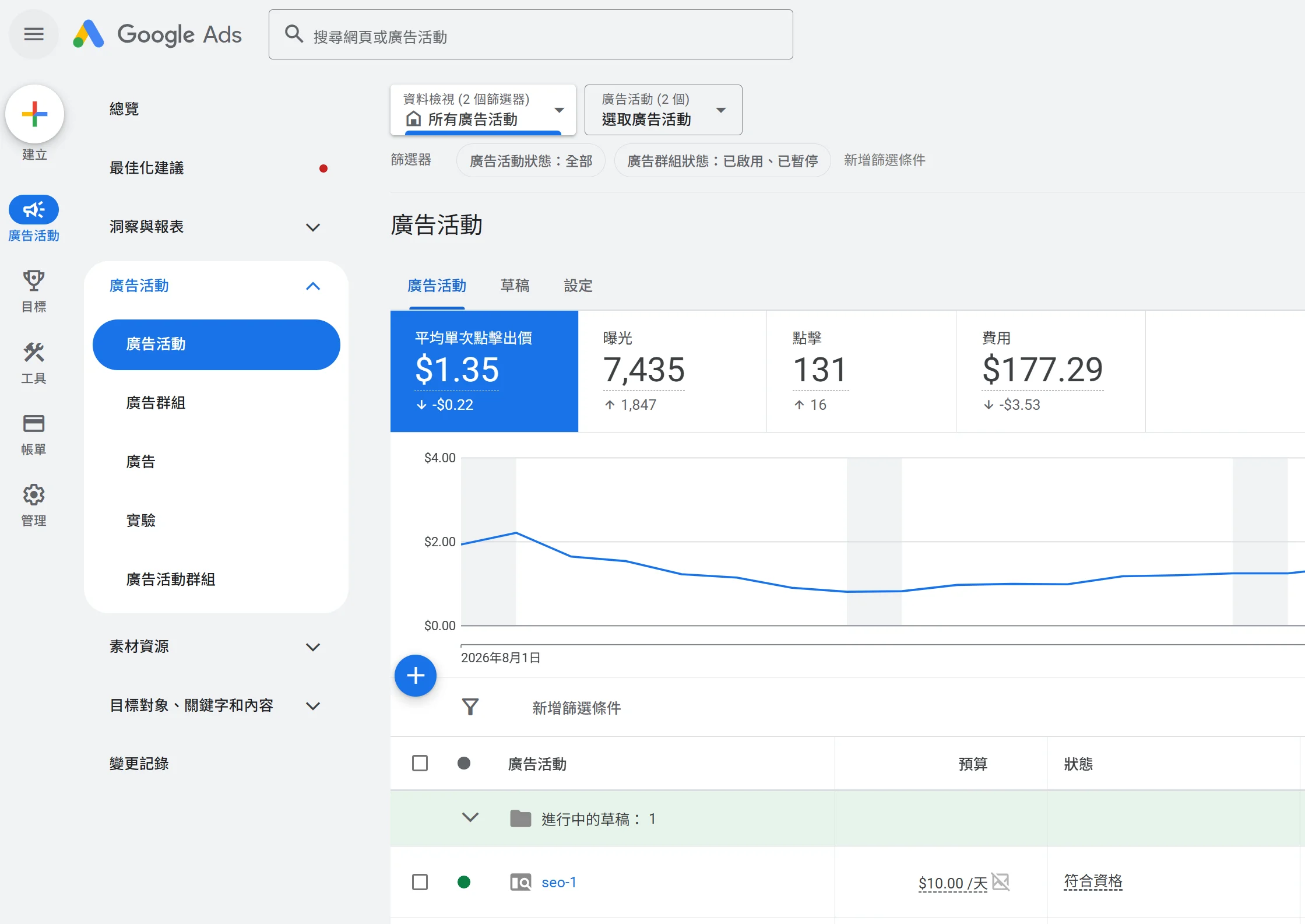Expand the 素材資源 section
Viewport: 1305px width, 924px height.
[313, 647]
